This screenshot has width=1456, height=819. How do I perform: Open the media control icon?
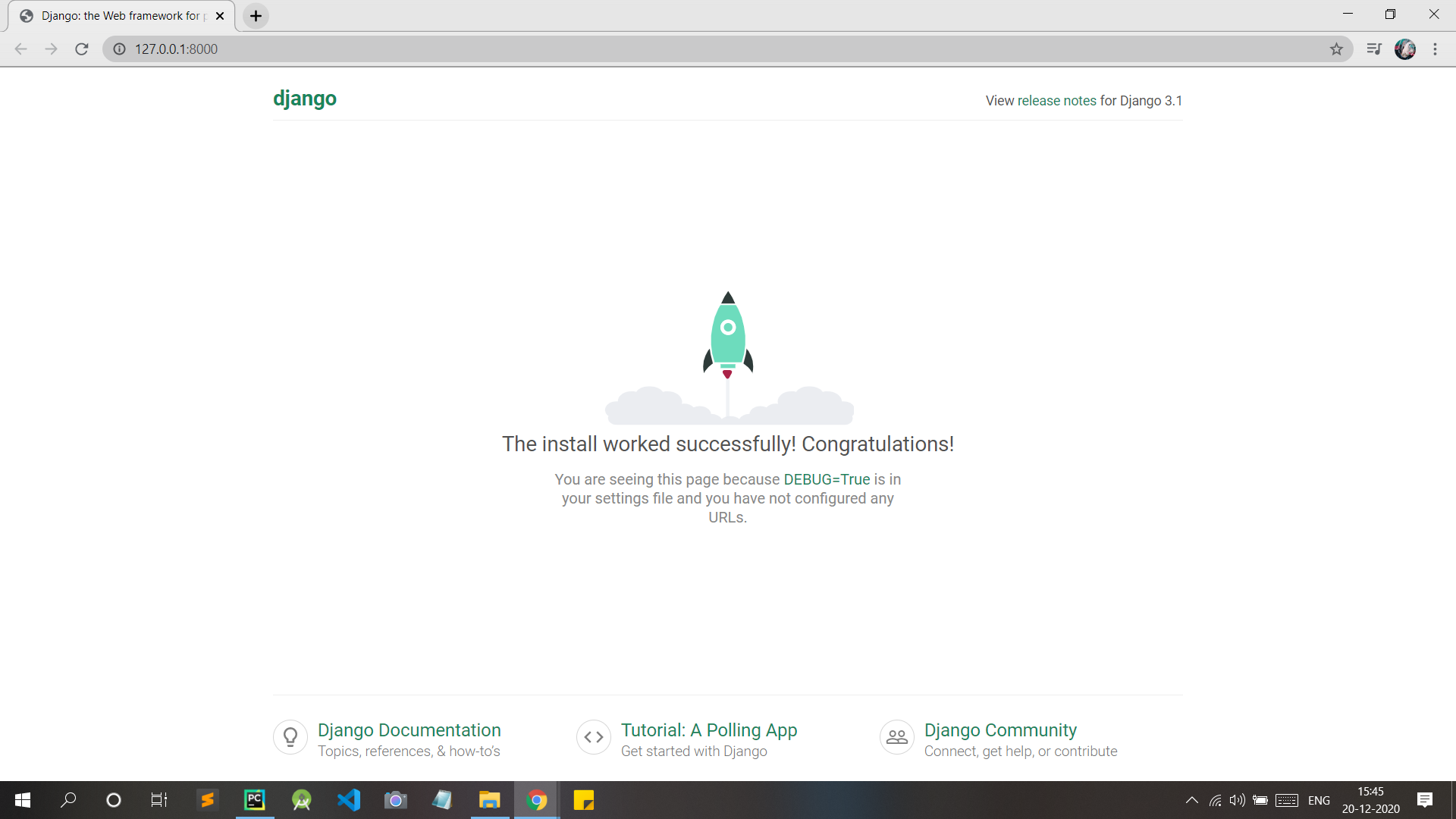point(1374,49)
